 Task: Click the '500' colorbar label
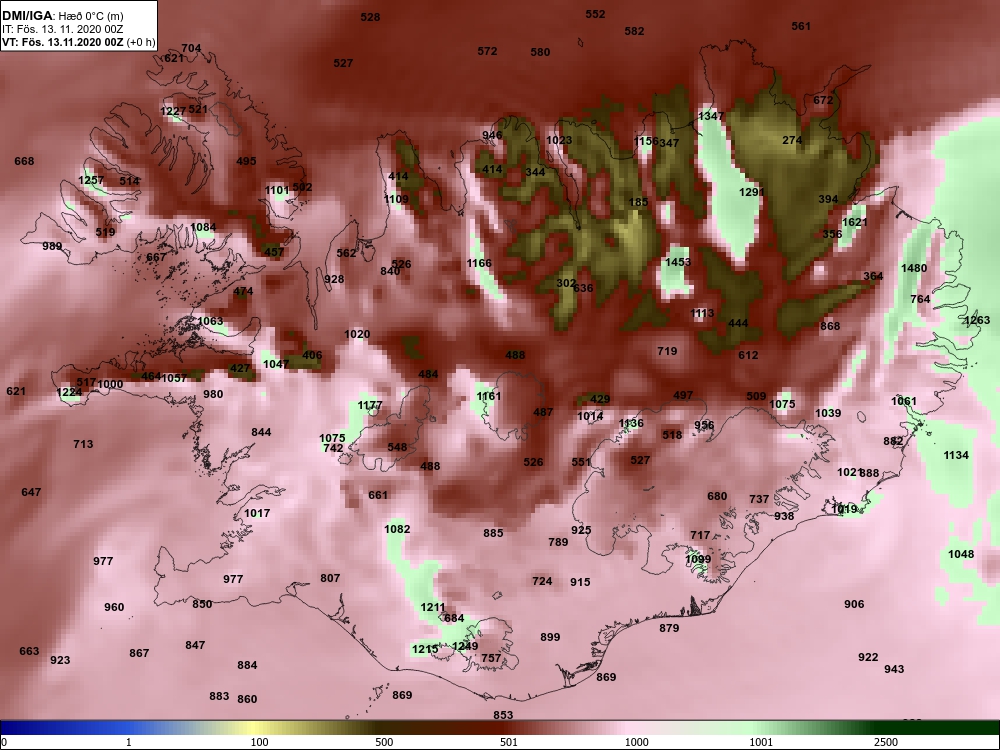tap(384, 742)
